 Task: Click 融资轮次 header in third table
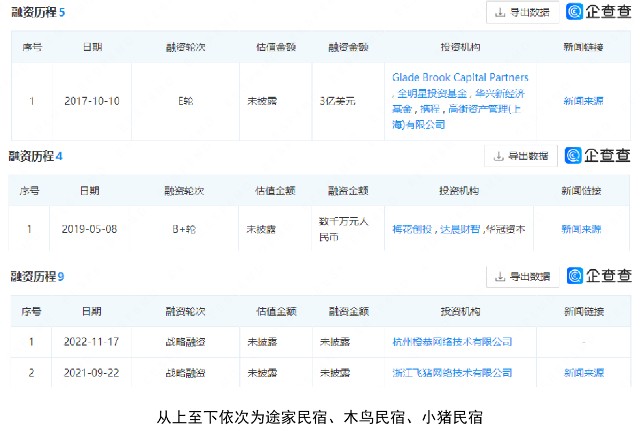(x=185, y=312)
